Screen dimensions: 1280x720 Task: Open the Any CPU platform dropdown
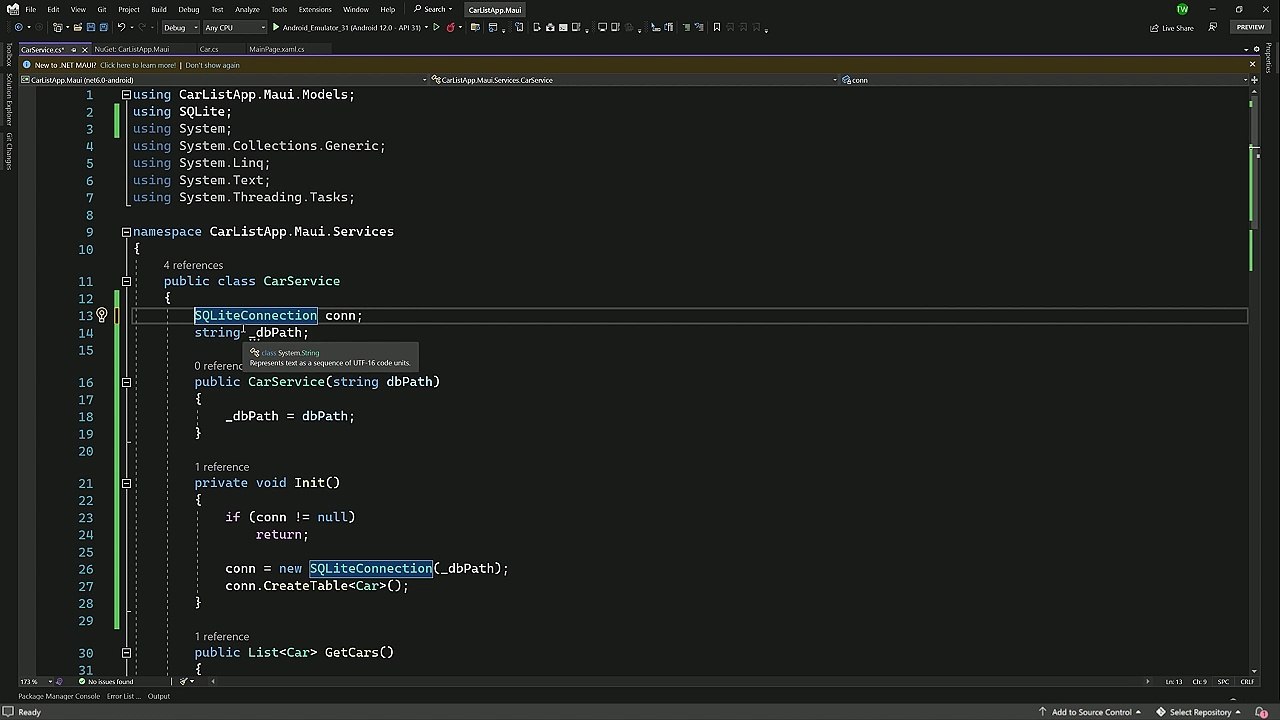pyautogui.click(x=235, y=27)
